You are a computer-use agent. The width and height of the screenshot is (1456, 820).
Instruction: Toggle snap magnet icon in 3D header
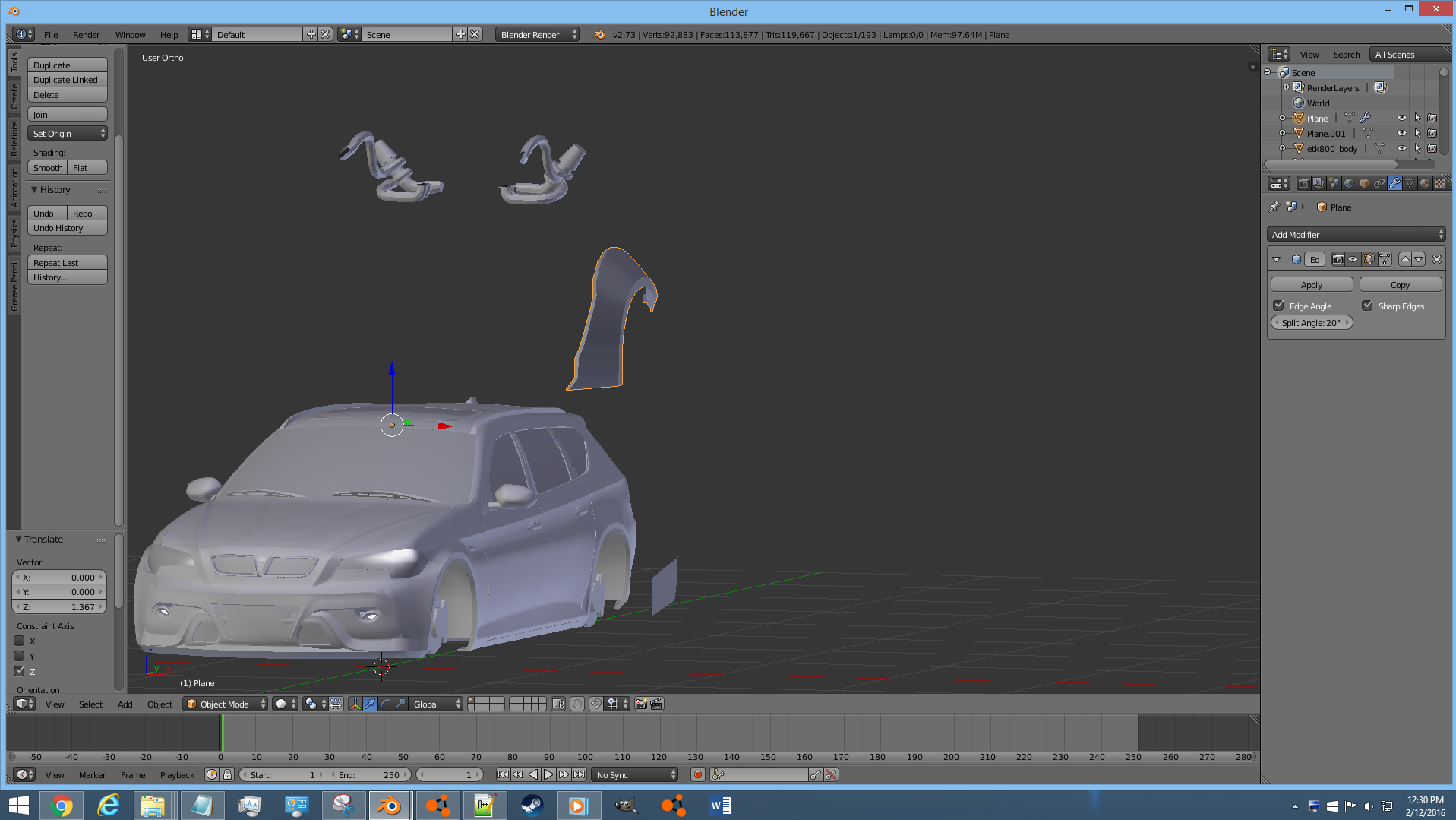click(596, 704)
